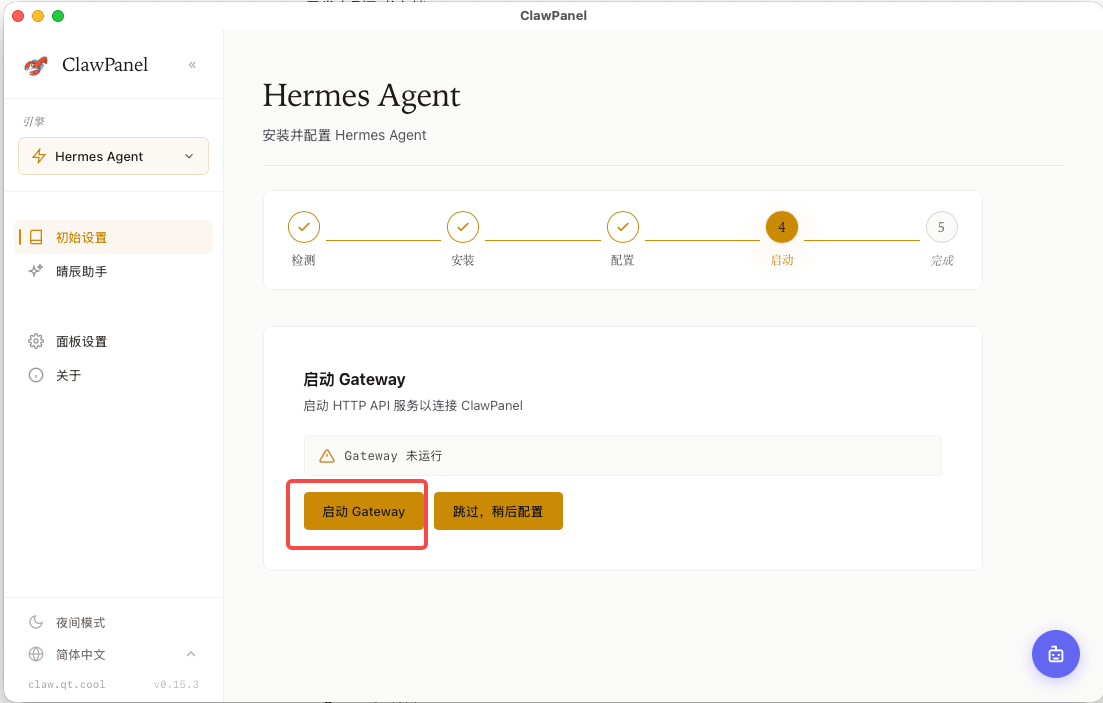
Task: Collapse the sidebar with double-chevron icon
Action: pos(192,65)
